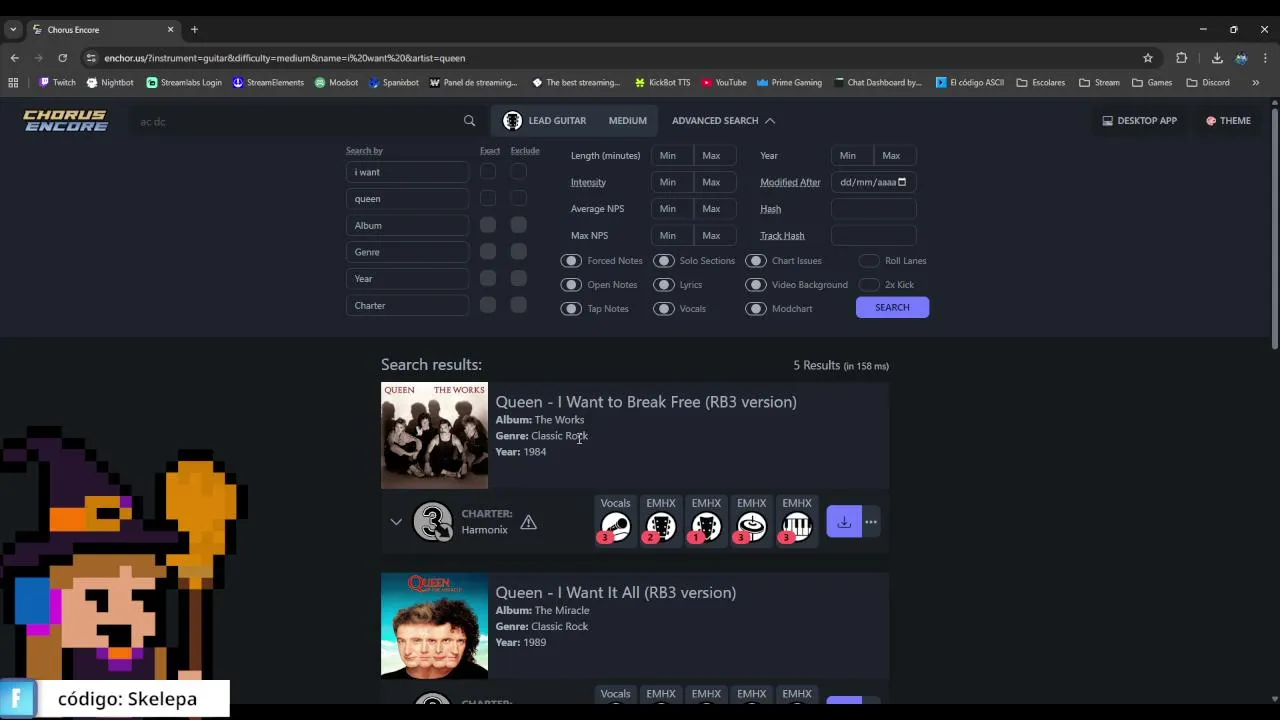Open the Lead Guitar instrument selector

point(545,121)
